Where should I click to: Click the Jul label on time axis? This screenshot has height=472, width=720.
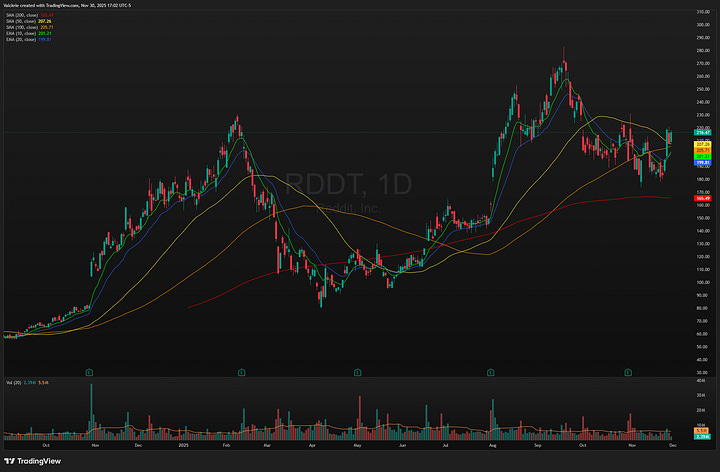pos(445,445)
